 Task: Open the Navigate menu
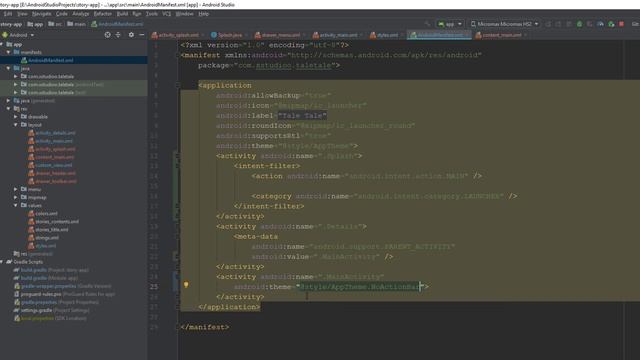pos(42,14)
